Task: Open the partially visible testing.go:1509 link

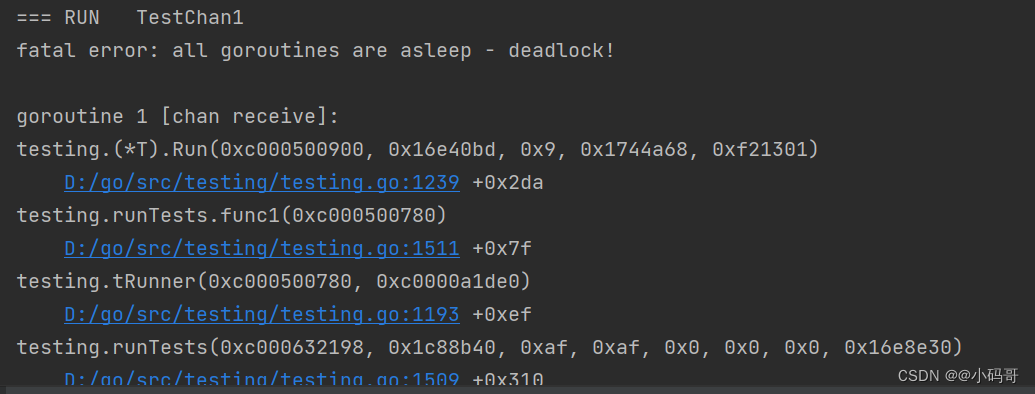Action: click(x=262, y=379)
